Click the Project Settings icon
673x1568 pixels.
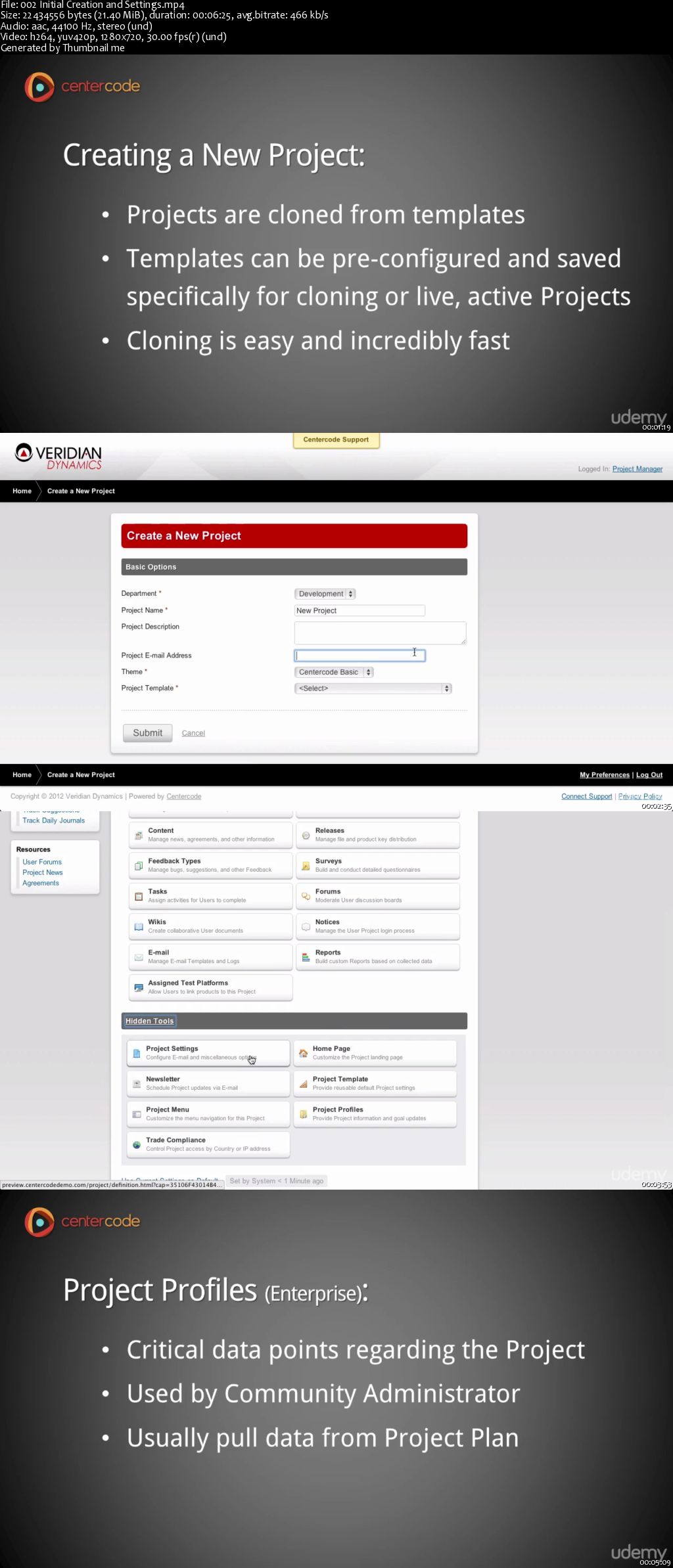(x=137, y=1054)
